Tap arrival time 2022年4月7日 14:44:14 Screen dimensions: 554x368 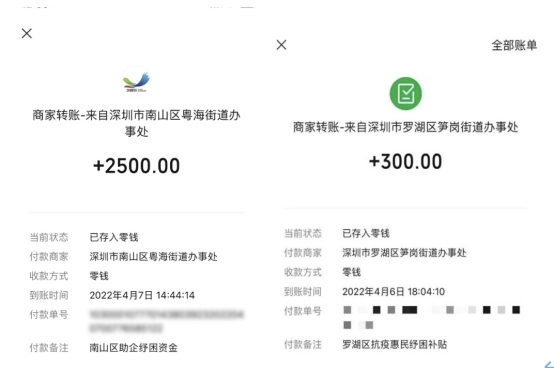pos(142,295)
